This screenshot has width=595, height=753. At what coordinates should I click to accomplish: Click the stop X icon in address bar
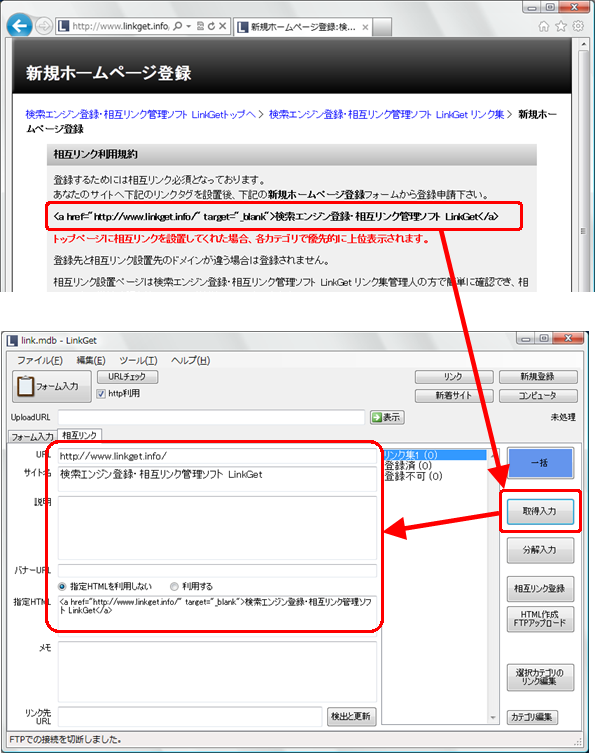(x=222, y=26)
